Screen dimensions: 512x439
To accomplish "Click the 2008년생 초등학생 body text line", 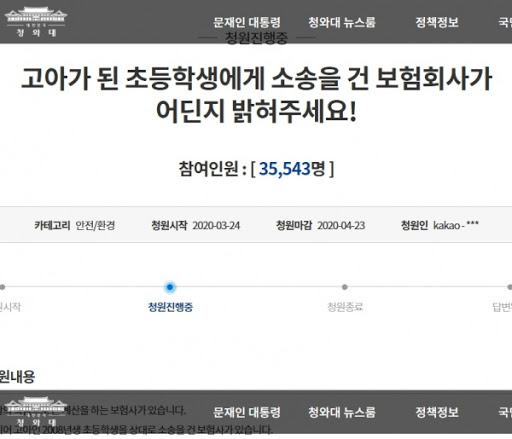I will pos(136,429).
